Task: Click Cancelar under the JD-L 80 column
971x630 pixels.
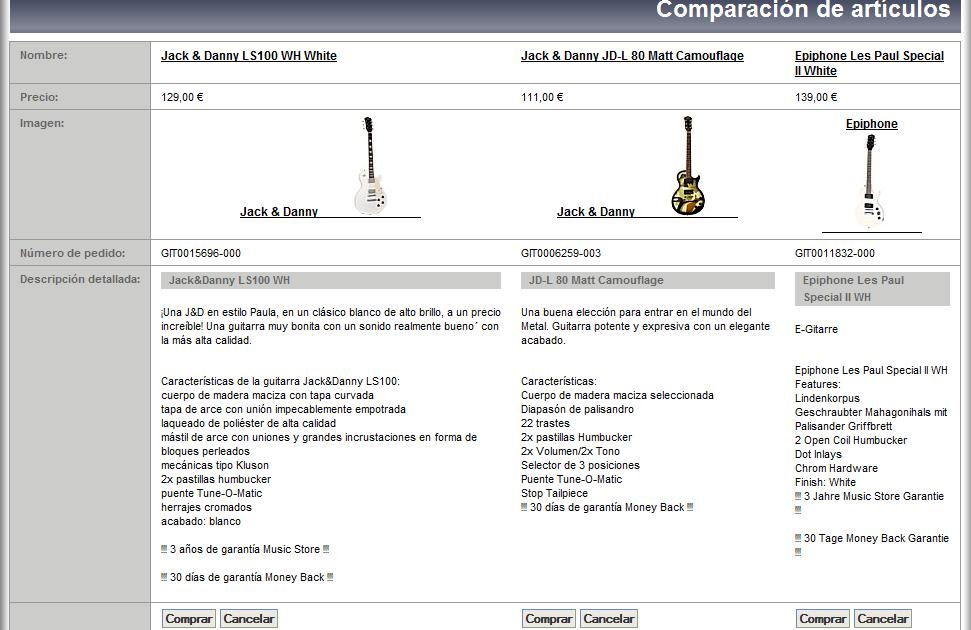Action: 608,618
